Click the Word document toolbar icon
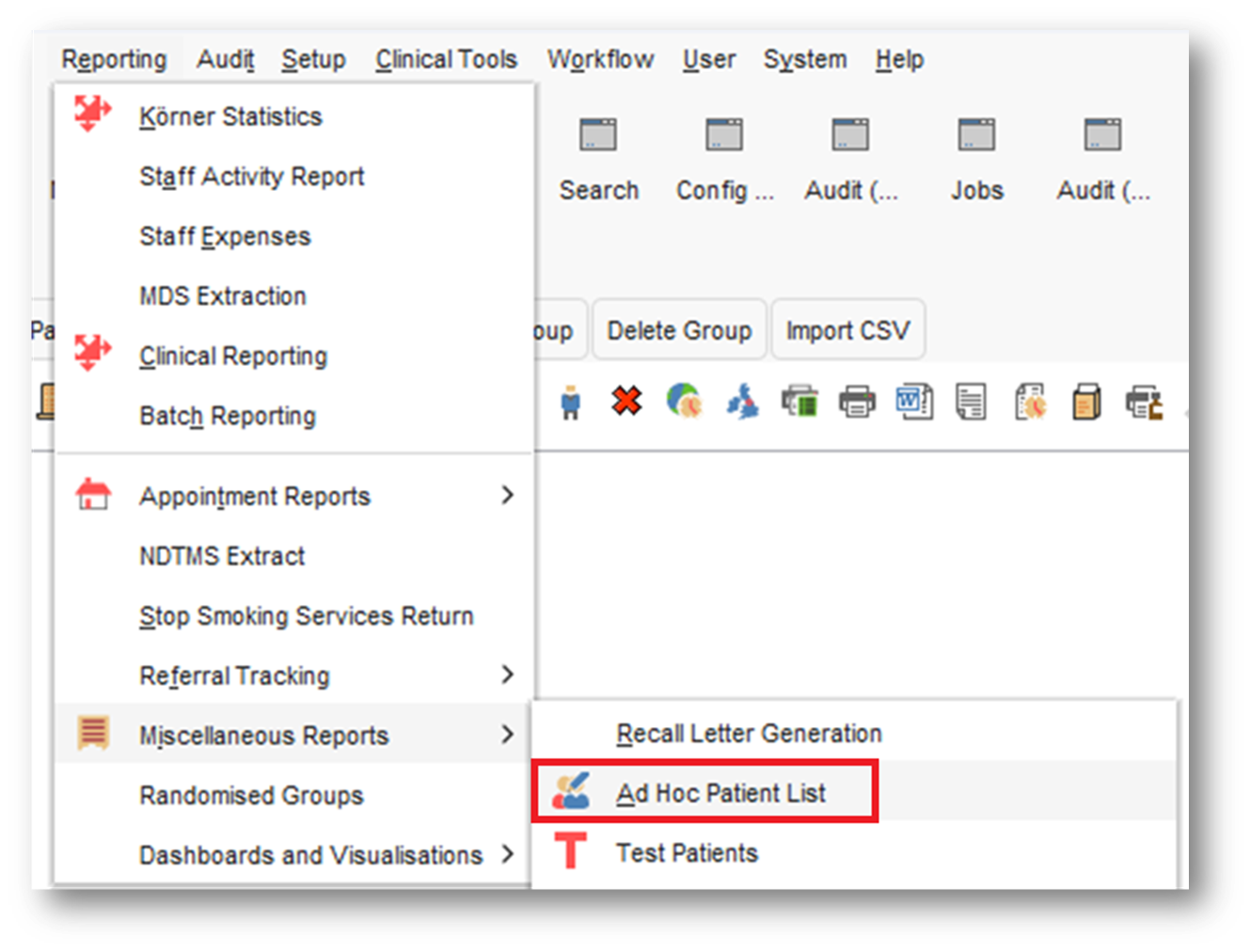The image size is (1250, 952). coord(914,402)
